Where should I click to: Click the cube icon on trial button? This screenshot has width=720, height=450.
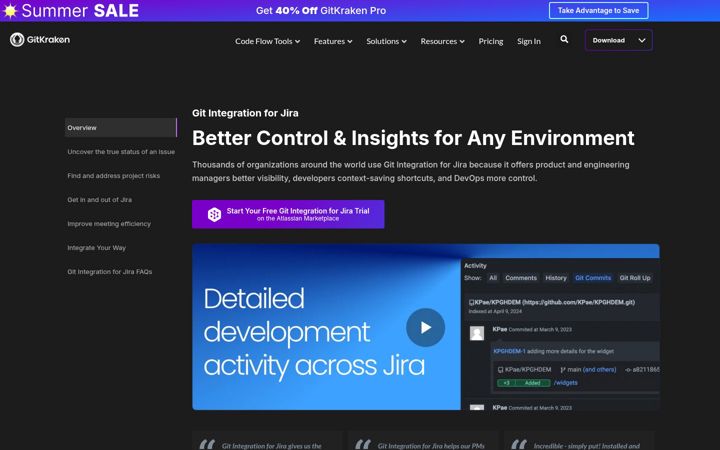point(214,214)
